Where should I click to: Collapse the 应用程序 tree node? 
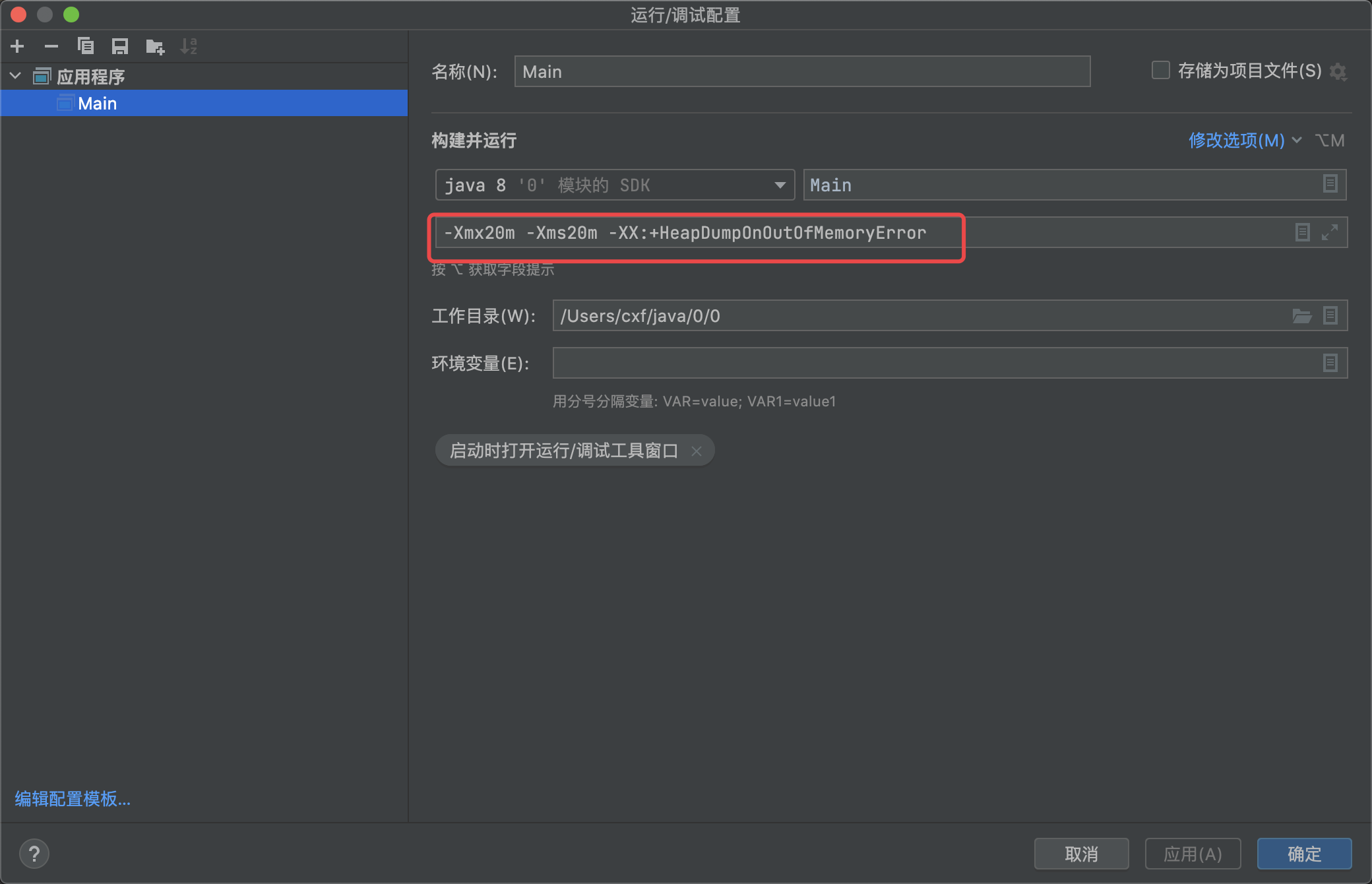tap(16, 77)
